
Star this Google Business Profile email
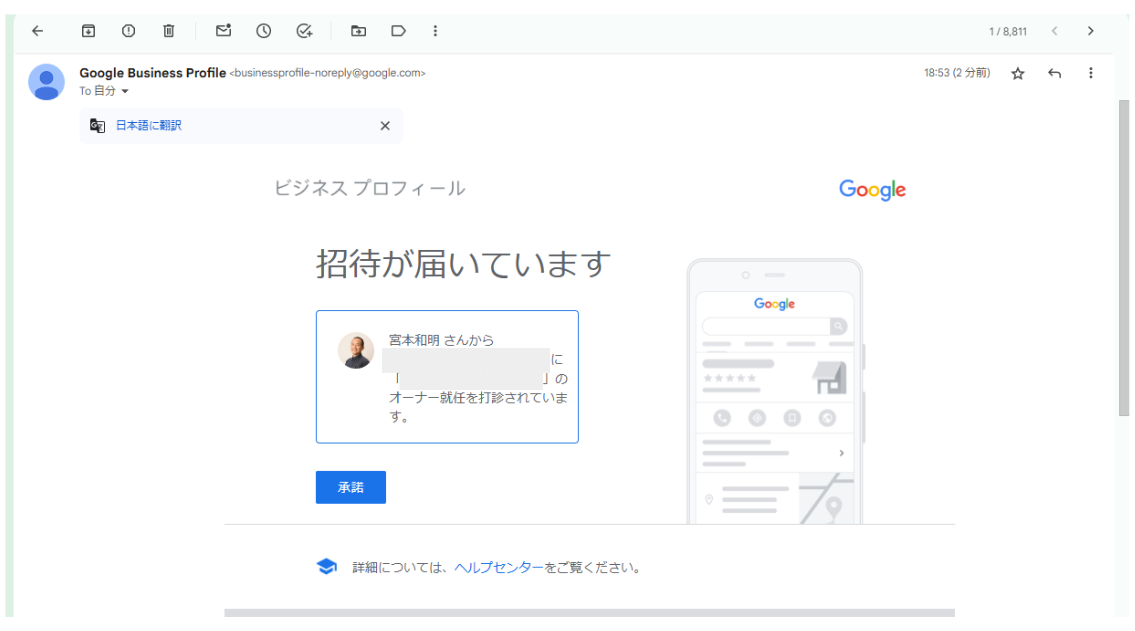tap(1018, 73)
